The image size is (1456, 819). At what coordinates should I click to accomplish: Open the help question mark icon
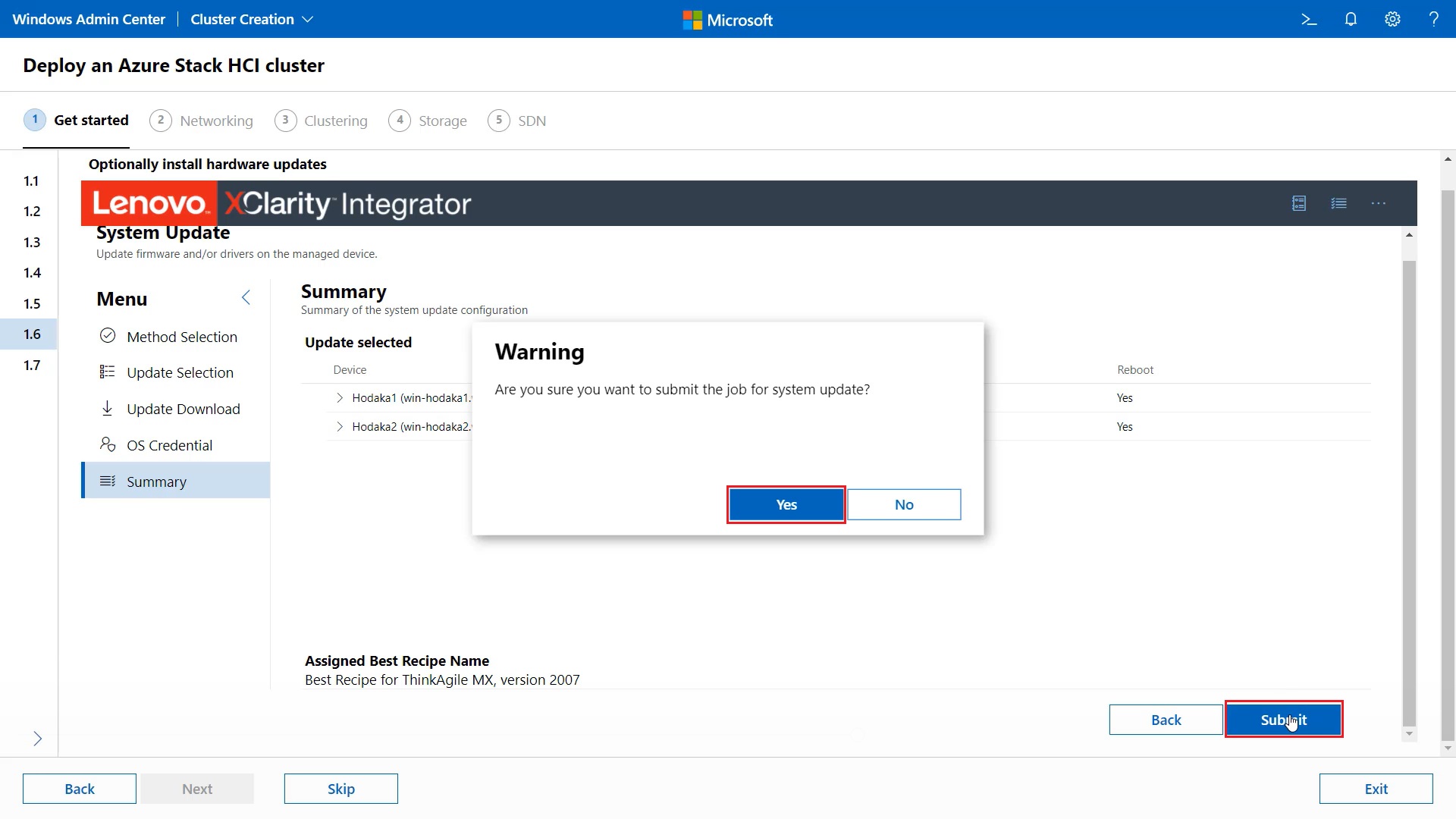pyautogui.click(x=1434, y=19)
